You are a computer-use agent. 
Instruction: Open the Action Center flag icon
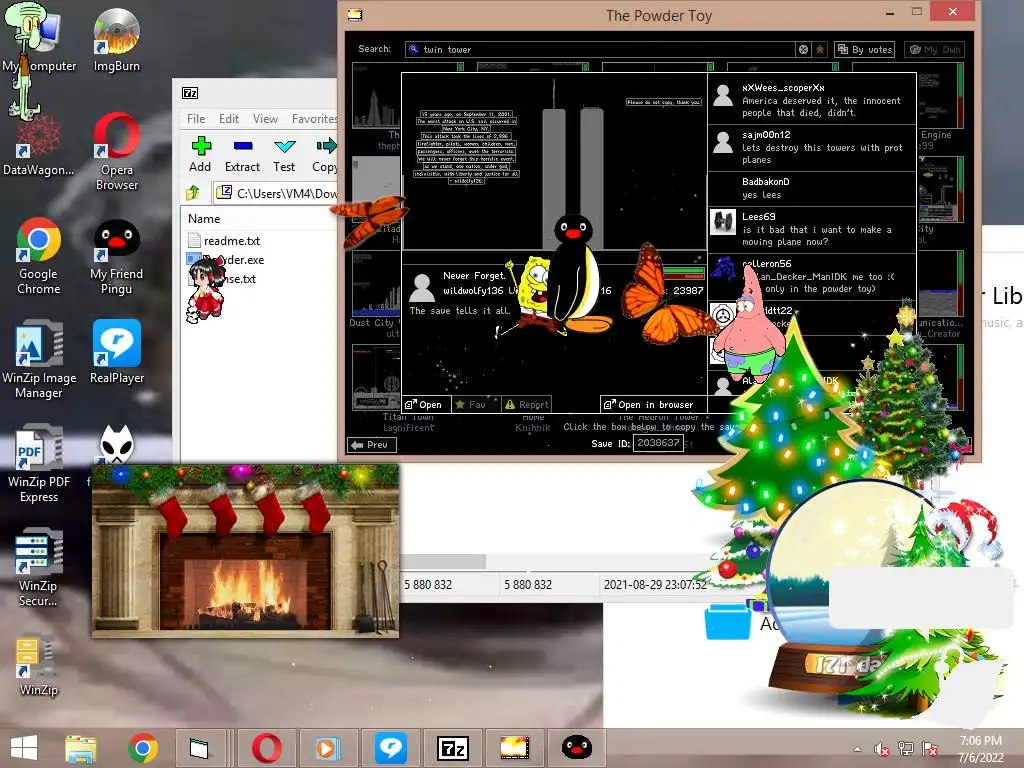click(930, 749)
